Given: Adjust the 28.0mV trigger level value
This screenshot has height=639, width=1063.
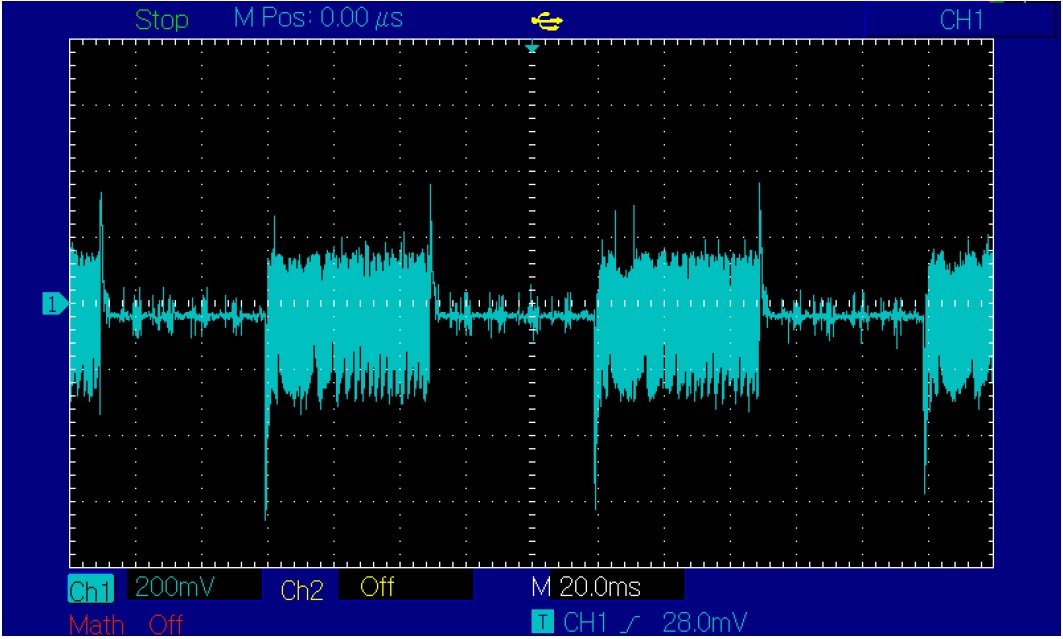Looking at the screenshot, I should click(x=703, y=623).
